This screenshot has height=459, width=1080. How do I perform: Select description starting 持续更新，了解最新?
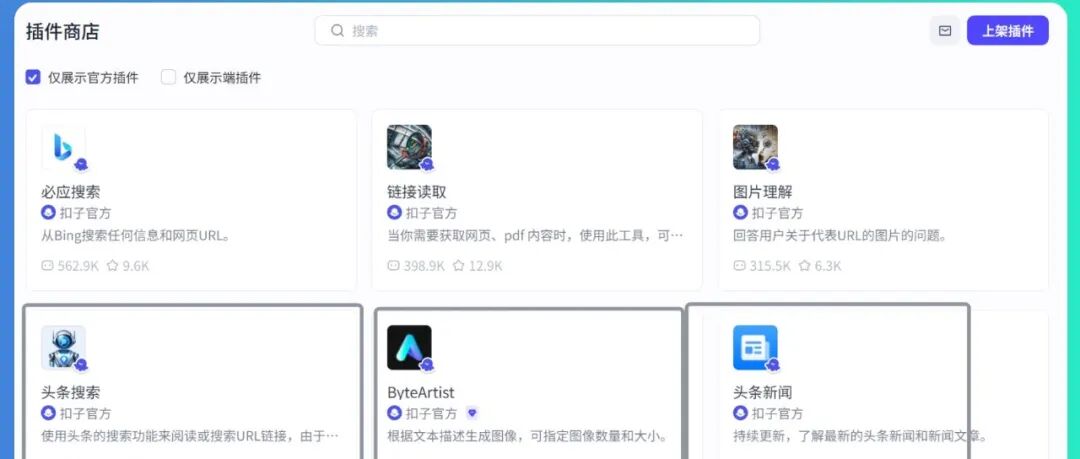coord(862,436)
